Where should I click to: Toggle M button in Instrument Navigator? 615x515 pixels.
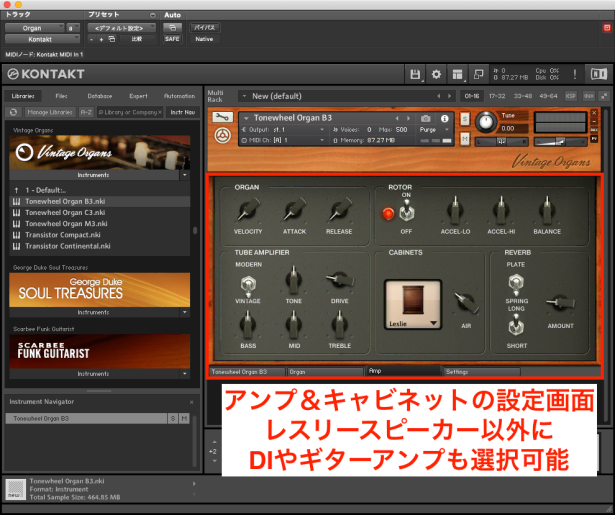(x=184, y=419)
